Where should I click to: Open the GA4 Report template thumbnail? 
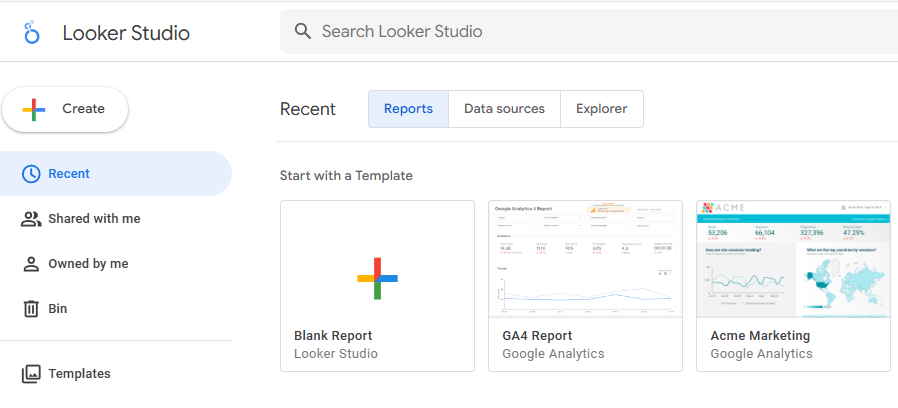[585, 259]
